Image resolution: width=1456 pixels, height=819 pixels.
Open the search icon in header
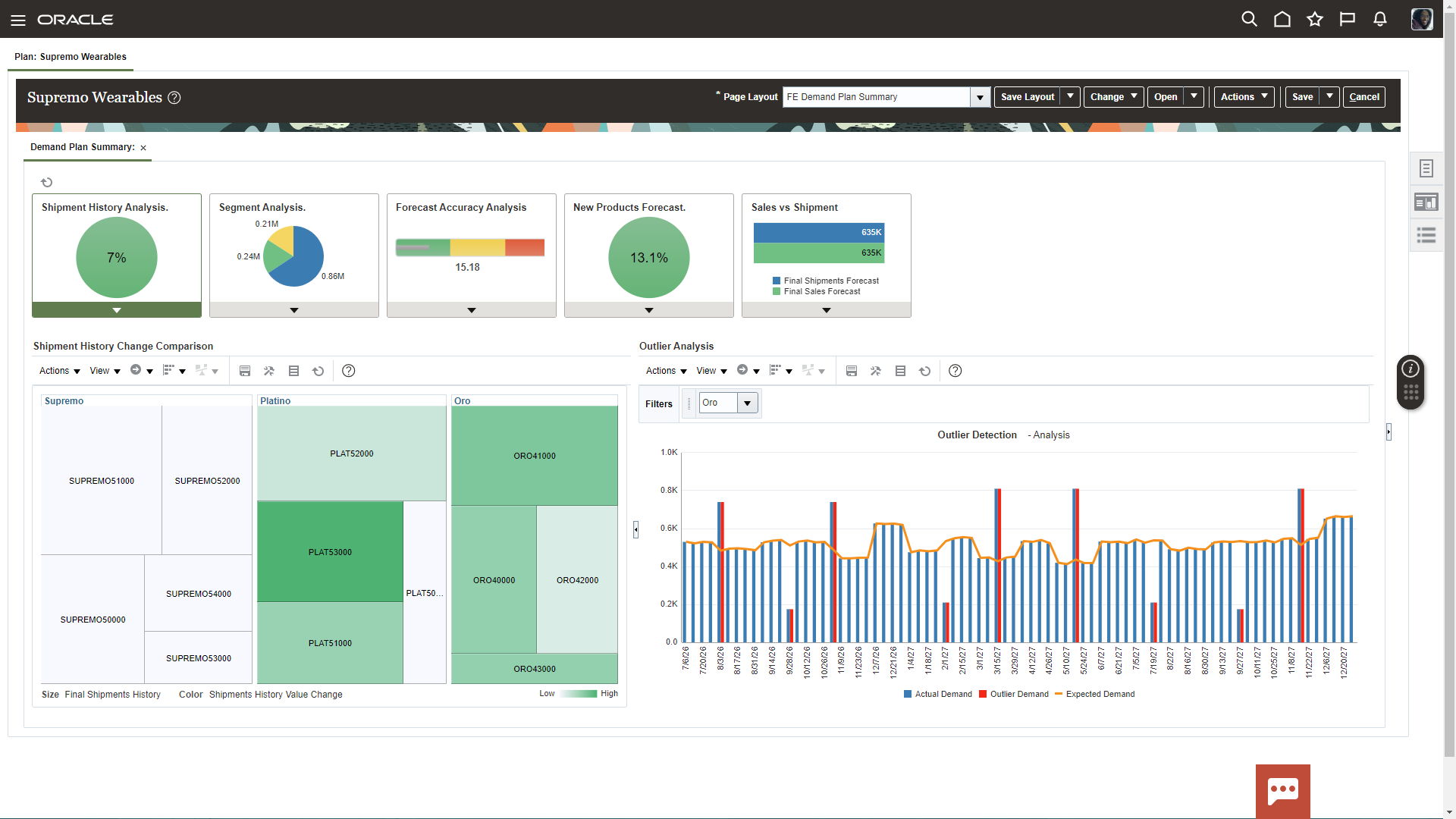[x=1249, y=19]
